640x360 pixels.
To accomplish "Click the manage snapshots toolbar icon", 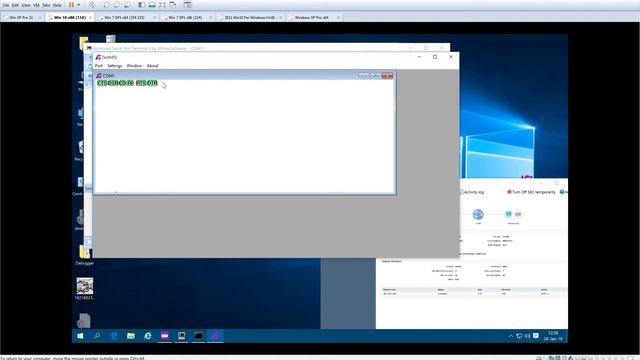I will pos(127,5).
